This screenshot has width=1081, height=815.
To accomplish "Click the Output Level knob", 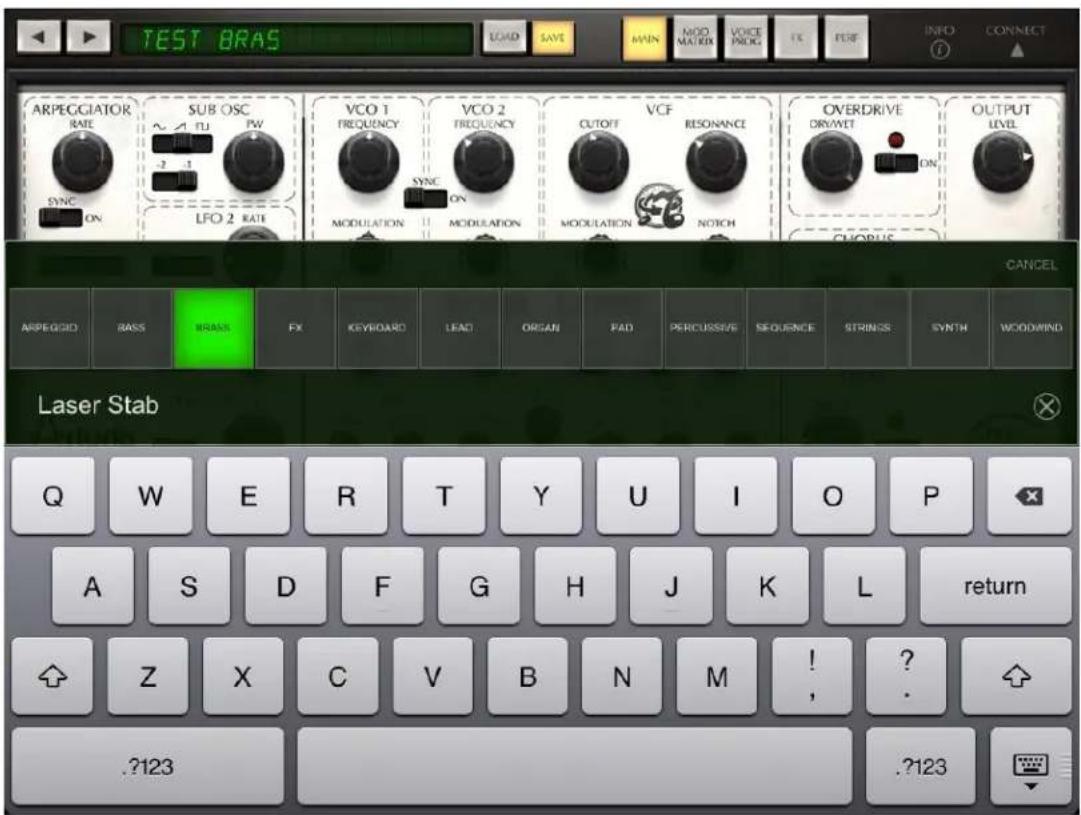I will (x=1003, y=161).
